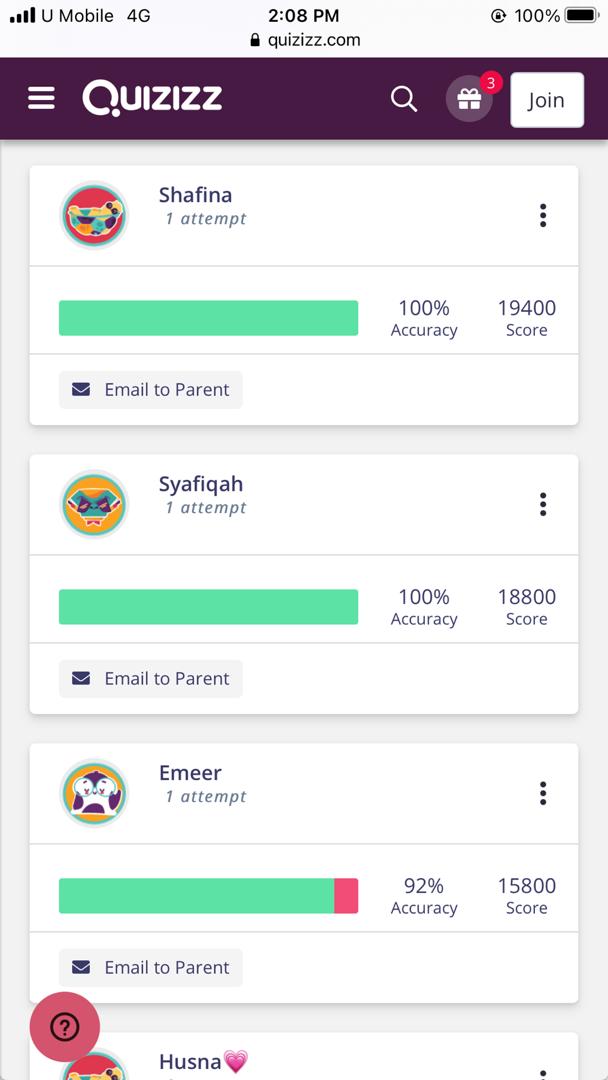Image resolution: width=608 pixels, height=1080 pixels.
Task: Select the Syafiqah name heading
Action: coord(201,484)
